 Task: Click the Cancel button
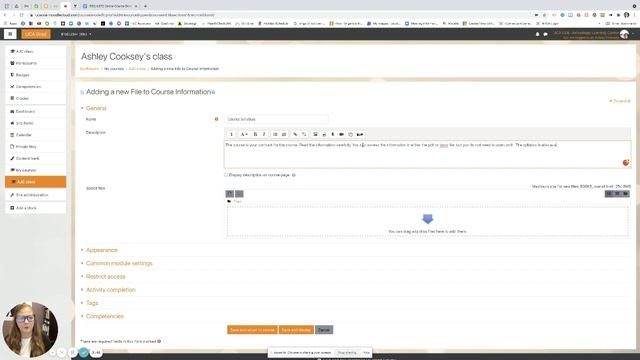coord(324,330)
